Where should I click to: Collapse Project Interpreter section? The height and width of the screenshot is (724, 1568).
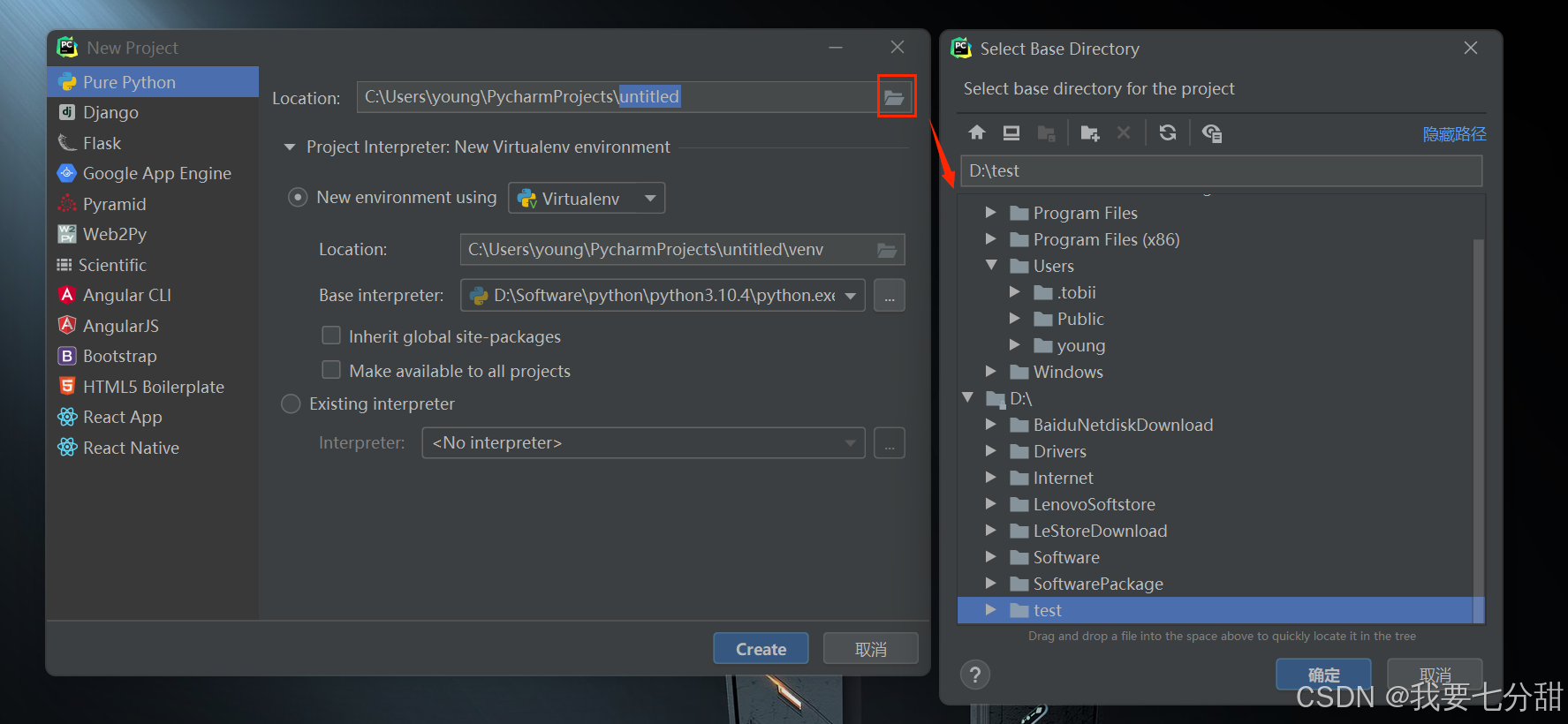[290, 147]
